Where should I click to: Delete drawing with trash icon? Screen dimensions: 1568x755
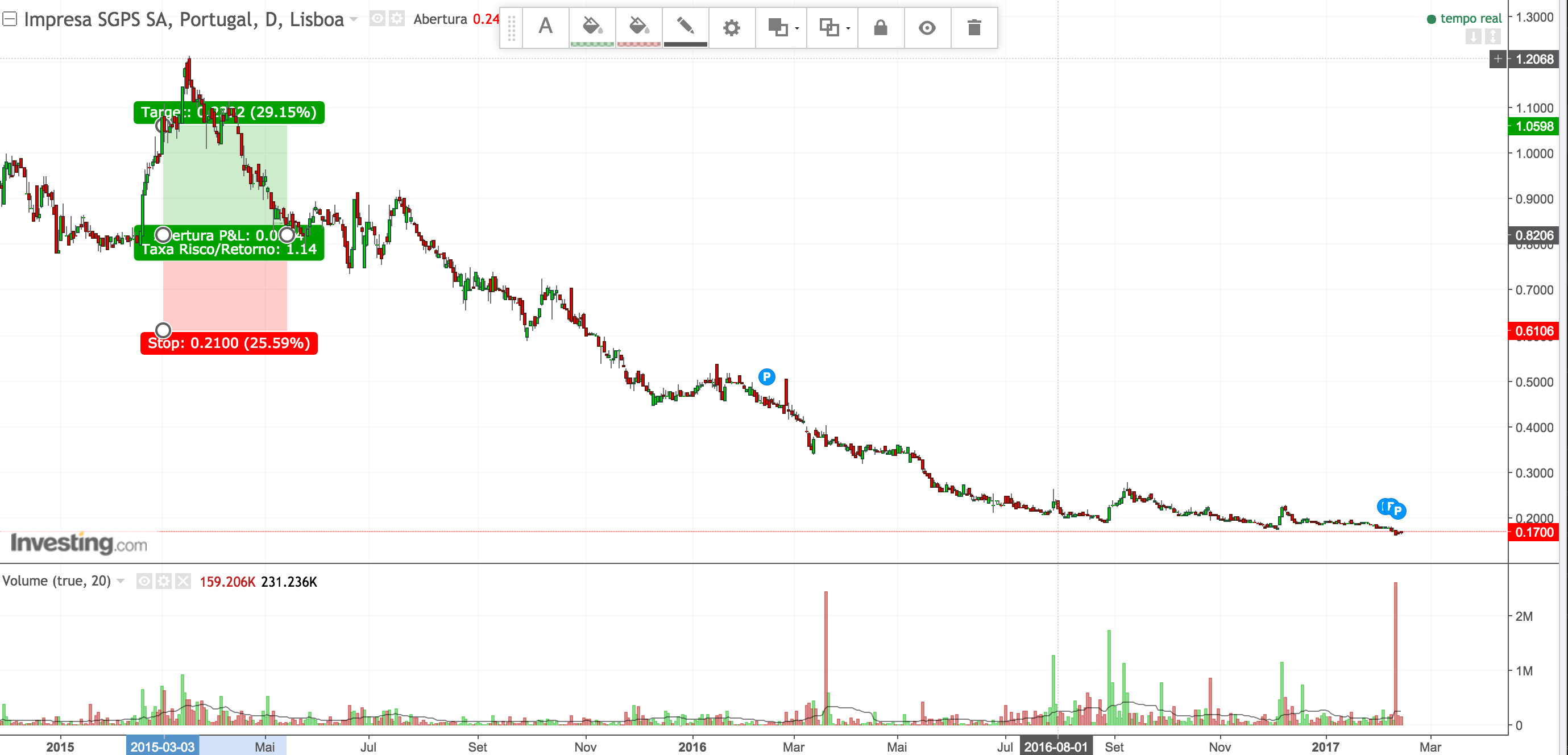(974, 27)
